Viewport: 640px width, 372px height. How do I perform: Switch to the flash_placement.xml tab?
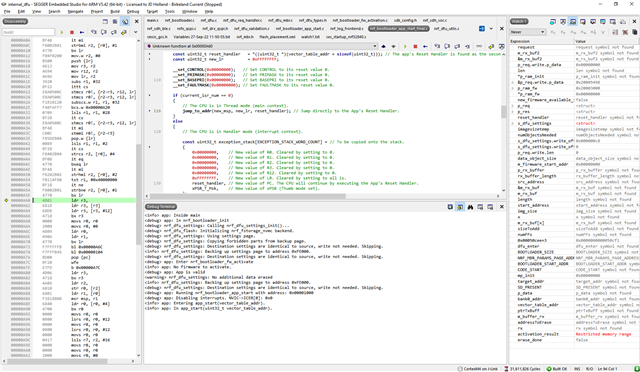(277, 37)
